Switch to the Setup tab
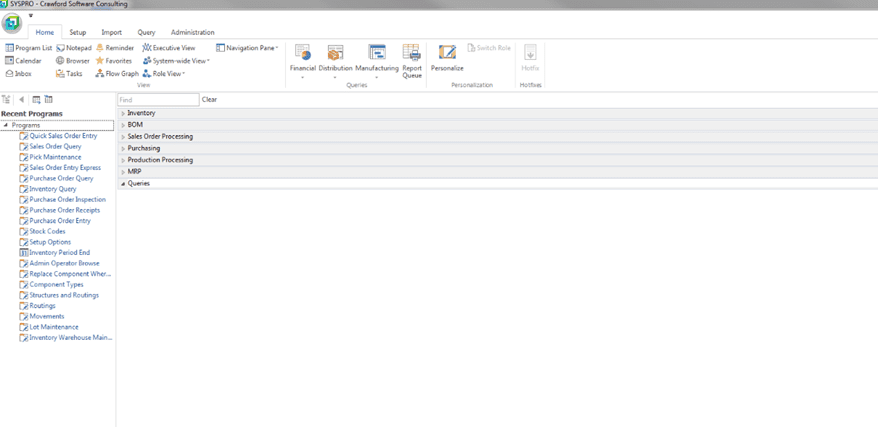This screenshot has width=878, height=427. (x=78, y=32)
